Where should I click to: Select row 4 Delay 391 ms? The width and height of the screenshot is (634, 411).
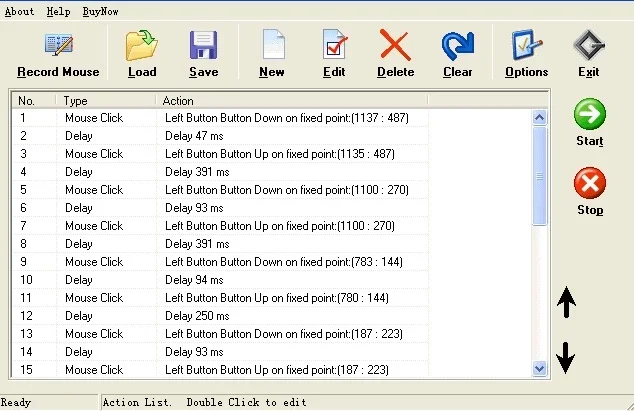coord(220,172)
